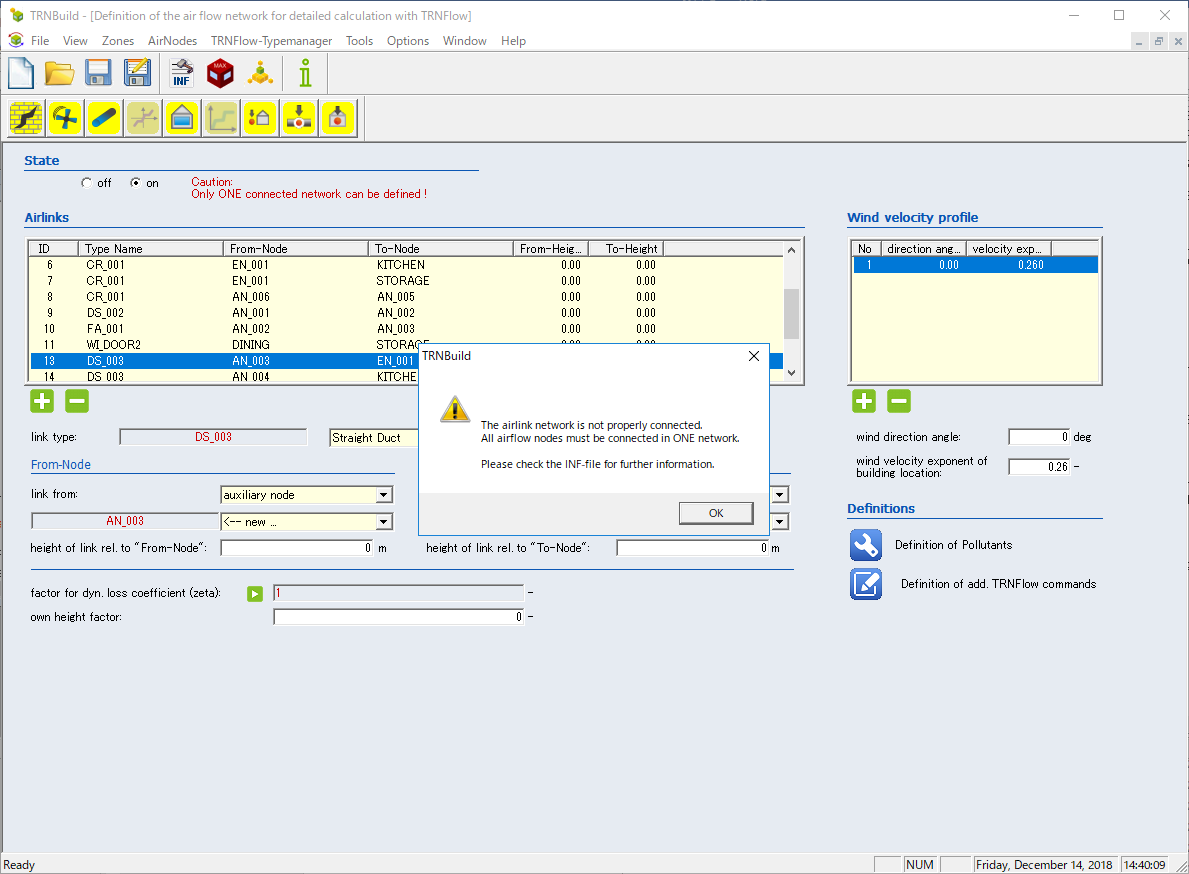Select airlink row 10 FA_001
The width and height of the screenshot is (1189, 874).
pyautogui.click(x=406, y=328)
